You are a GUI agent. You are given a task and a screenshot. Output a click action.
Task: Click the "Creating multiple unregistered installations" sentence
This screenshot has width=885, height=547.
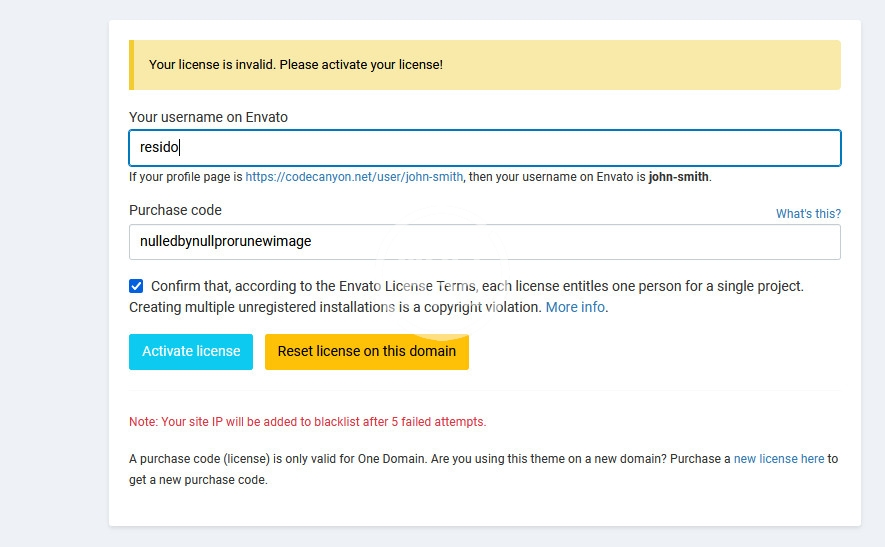coord(335,307)
